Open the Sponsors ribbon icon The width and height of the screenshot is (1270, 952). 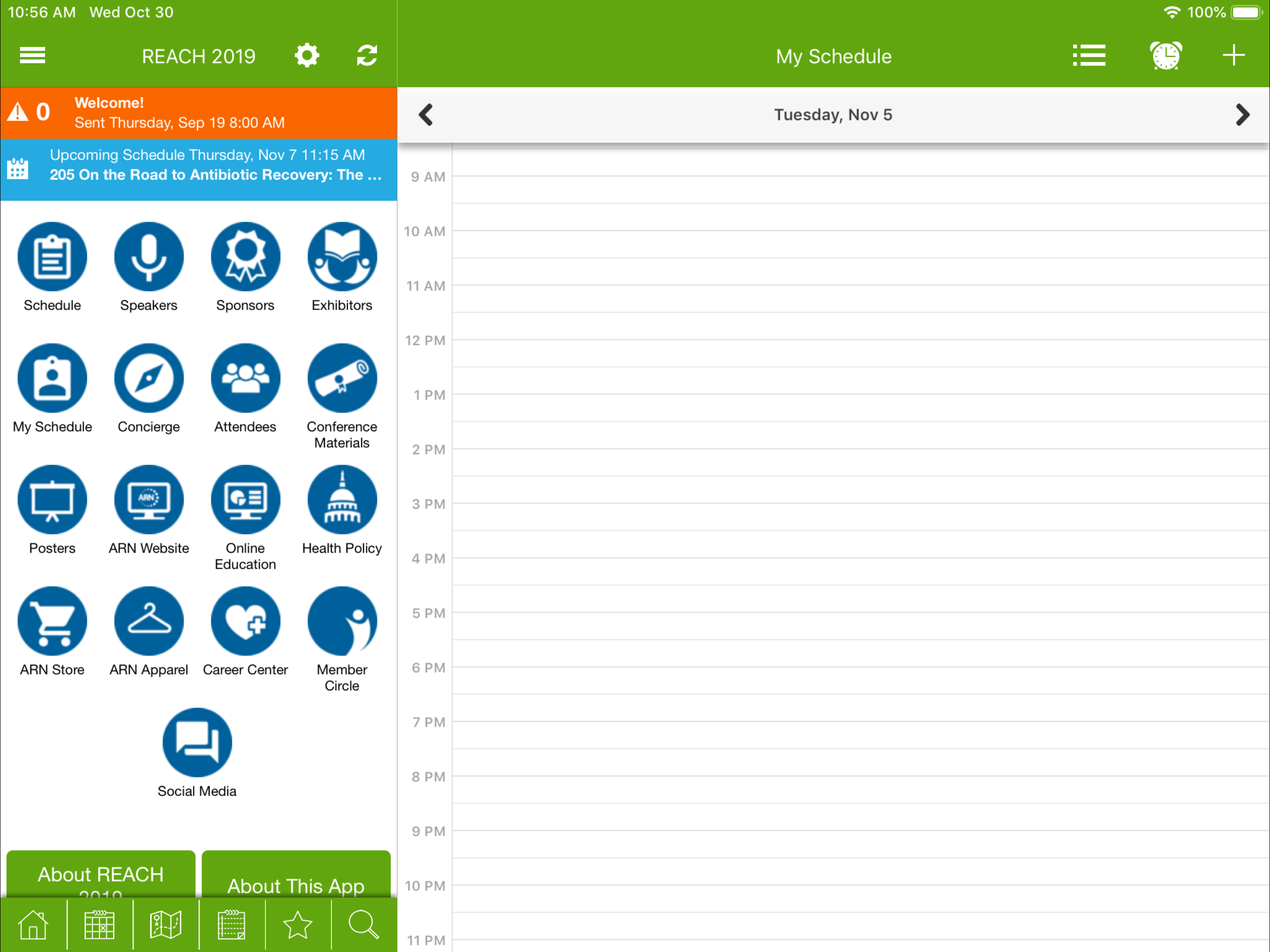coord(246,257)
